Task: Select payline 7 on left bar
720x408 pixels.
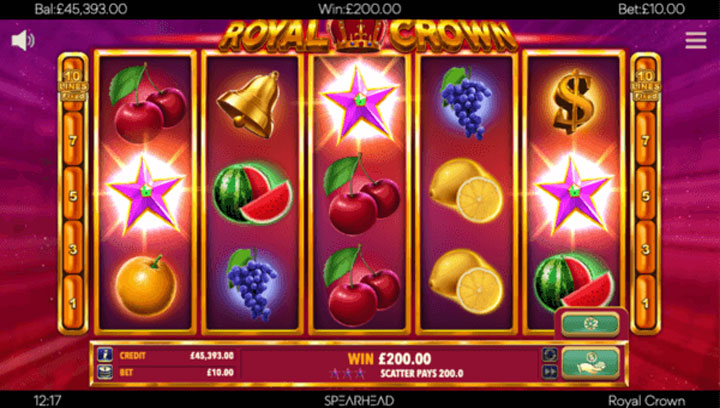Action: pos(73,141)
